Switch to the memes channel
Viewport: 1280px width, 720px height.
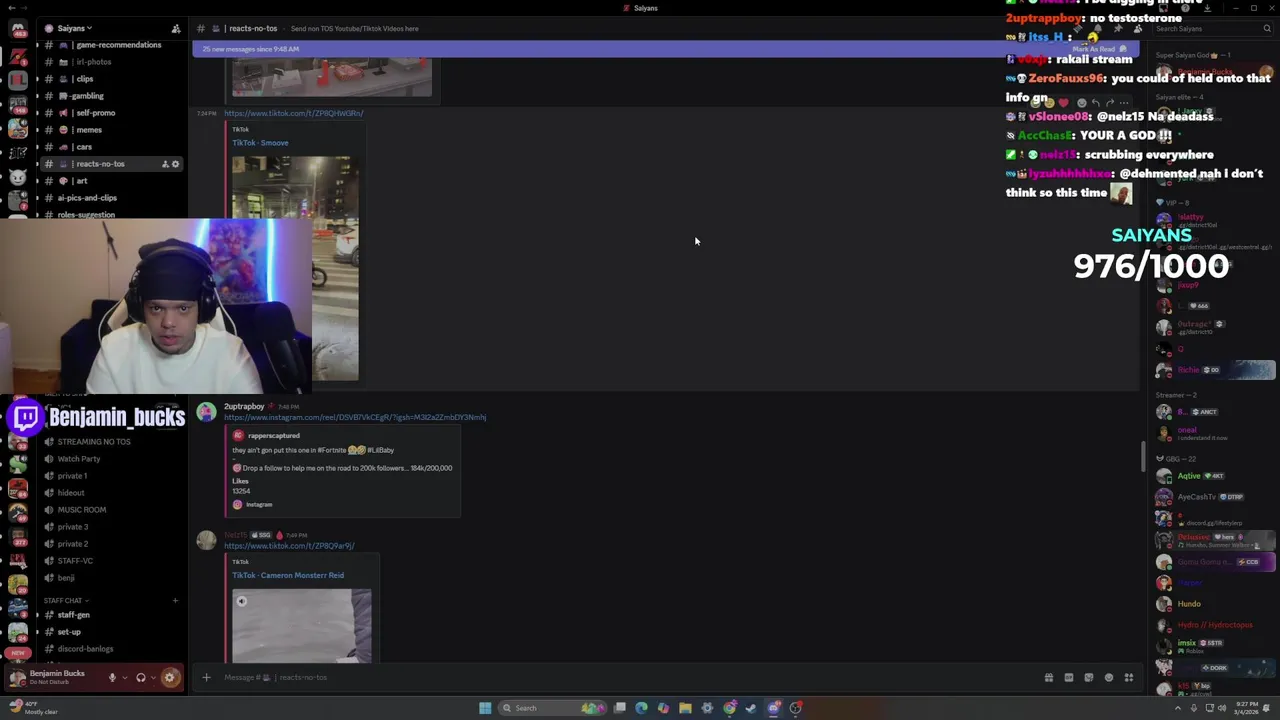pyautogui.click(x=110, y=130)
